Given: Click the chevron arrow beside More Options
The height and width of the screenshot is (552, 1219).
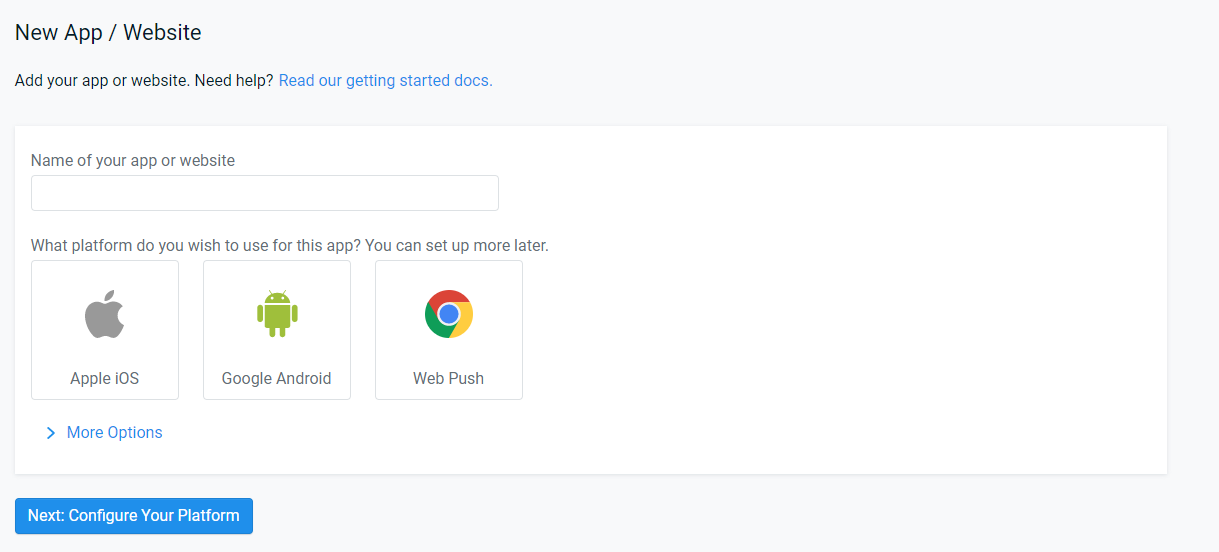Looking at the screenshot, I should [x=50, y=433].
